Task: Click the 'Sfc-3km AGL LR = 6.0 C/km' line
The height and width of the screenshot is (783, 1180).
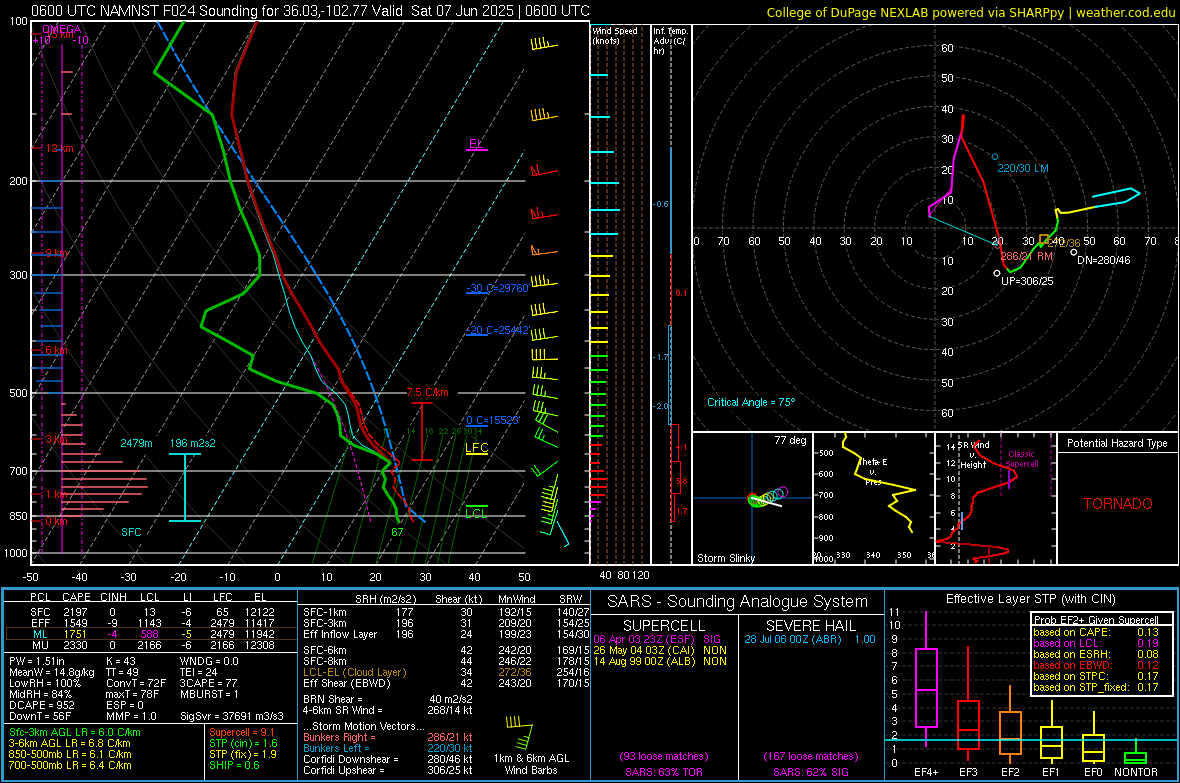Action: 75,732
